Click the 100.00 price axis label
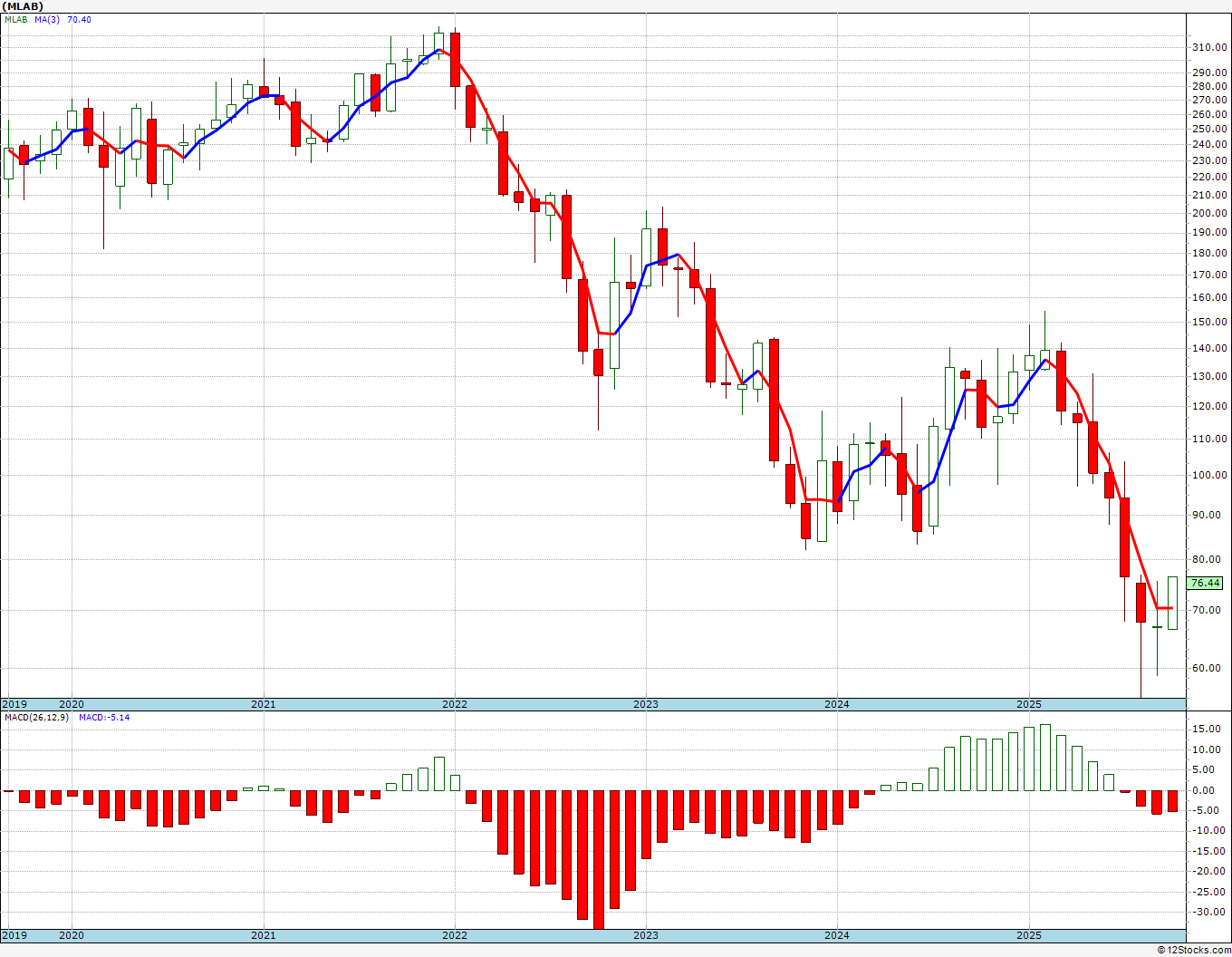The width and height of the screenshot is (1232, 957). (1209, 476)
